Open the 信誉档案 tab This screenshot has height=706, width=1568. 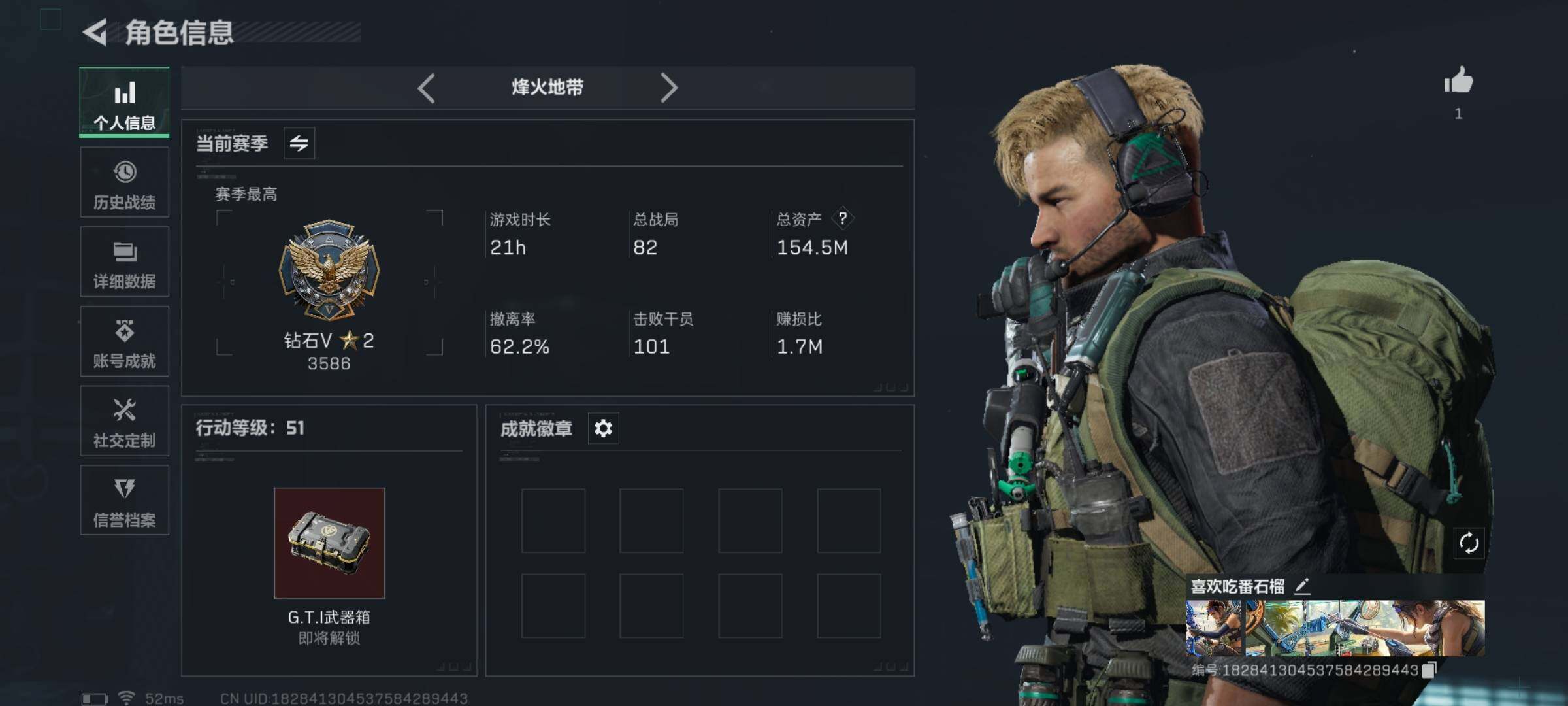tap(124, 501)
